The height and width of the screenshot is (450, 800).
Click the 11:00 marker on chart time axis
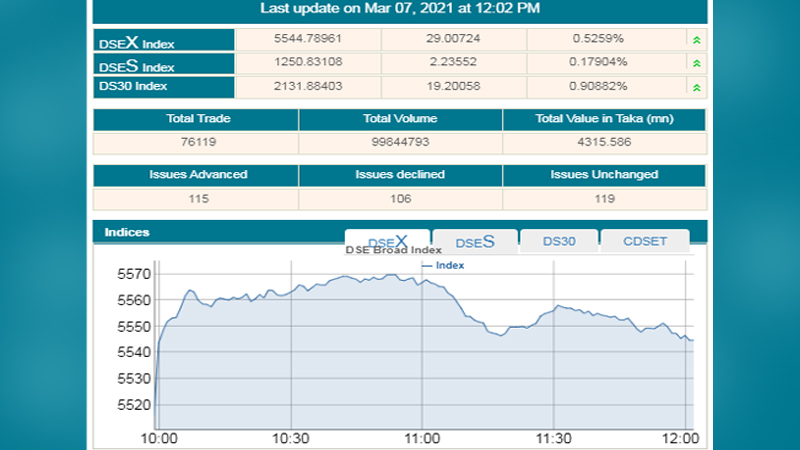coord(422,439)
